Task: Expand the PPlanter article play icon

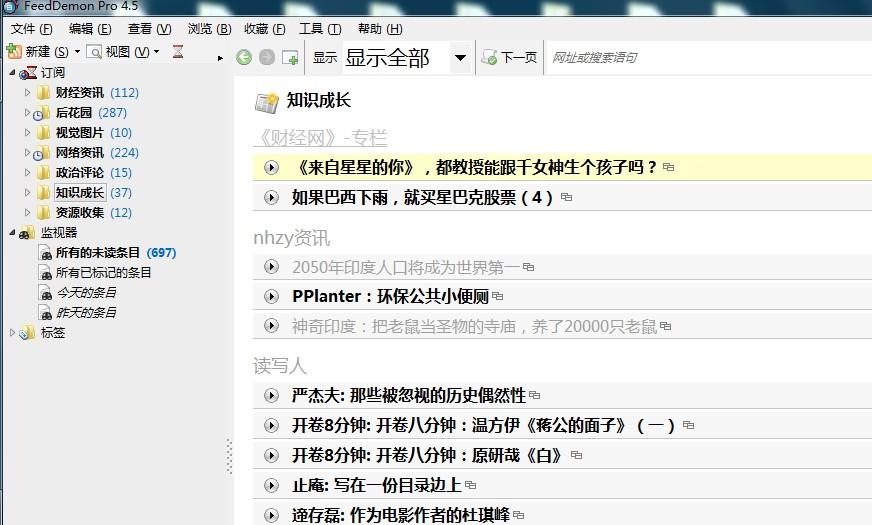Action: click(x=271, y=296)
